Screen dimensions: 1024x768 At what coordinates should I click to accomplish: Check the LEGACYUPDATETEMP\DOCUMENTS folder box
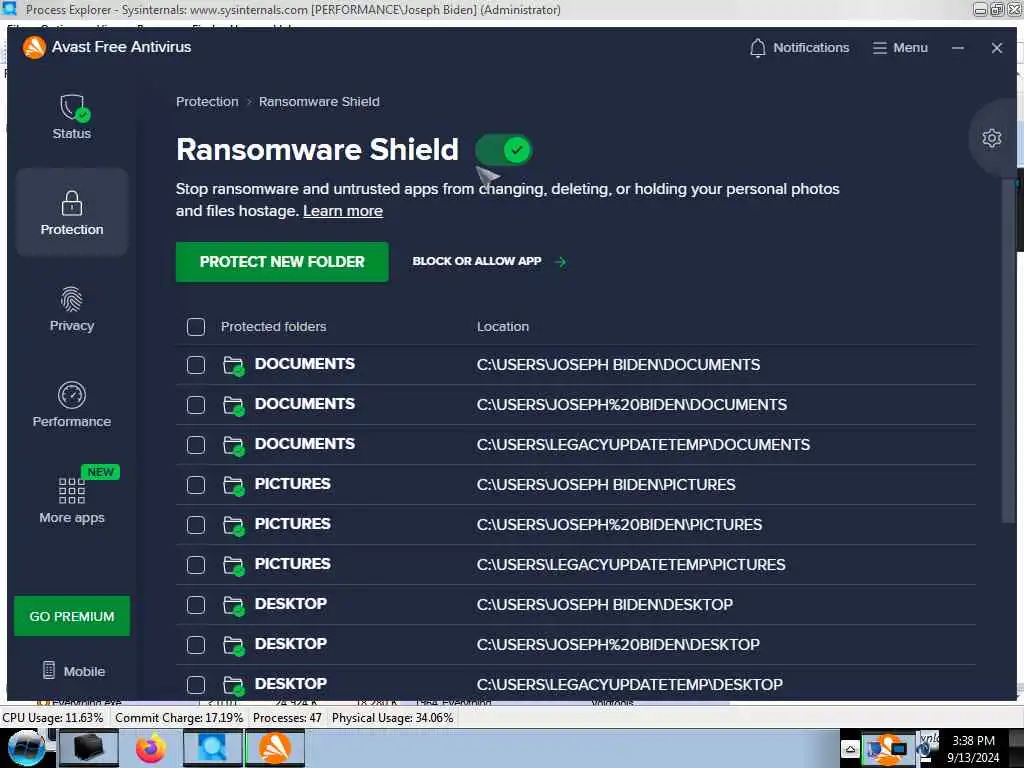tap(196, 445)
